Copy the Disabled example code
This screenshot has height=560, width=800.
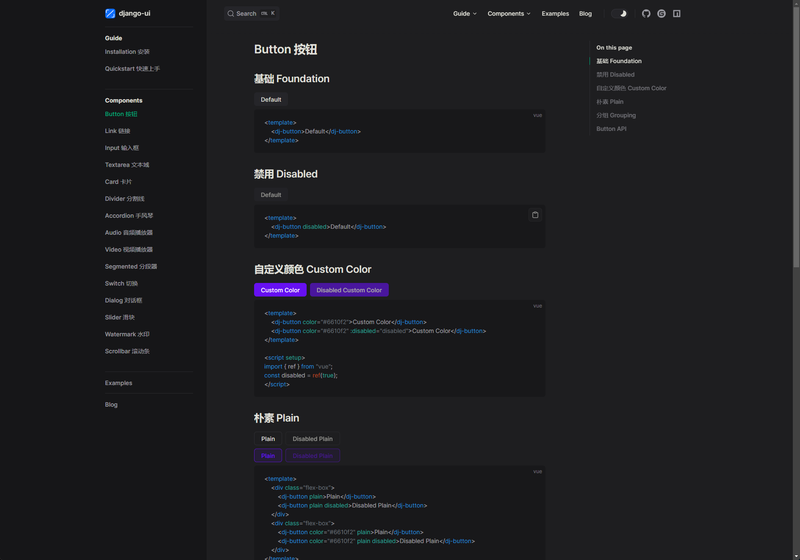(535, 215)
